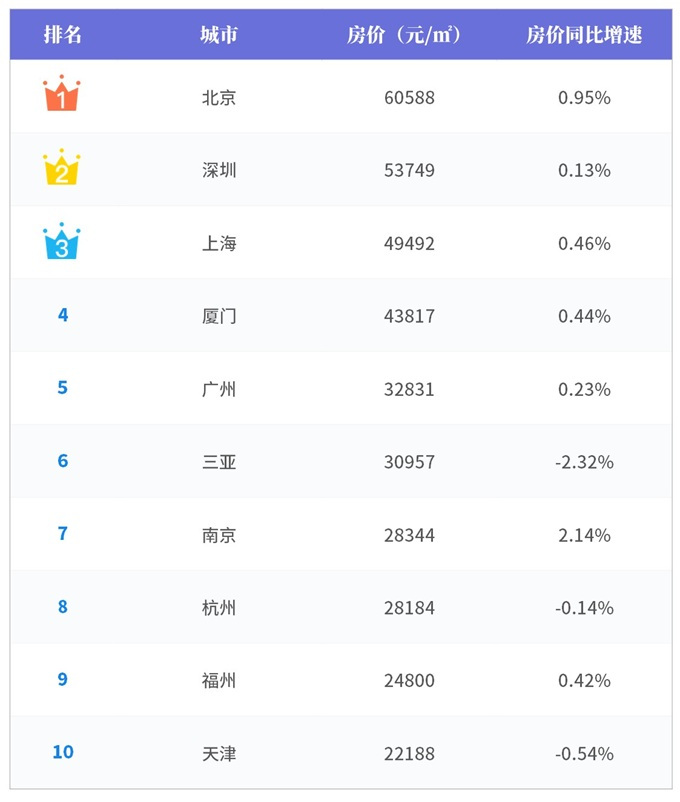Image resolution: width=680 pixels, height=802 pixels.
Task: Choose the 厦门 row city name
Action: tap(219, 316)
